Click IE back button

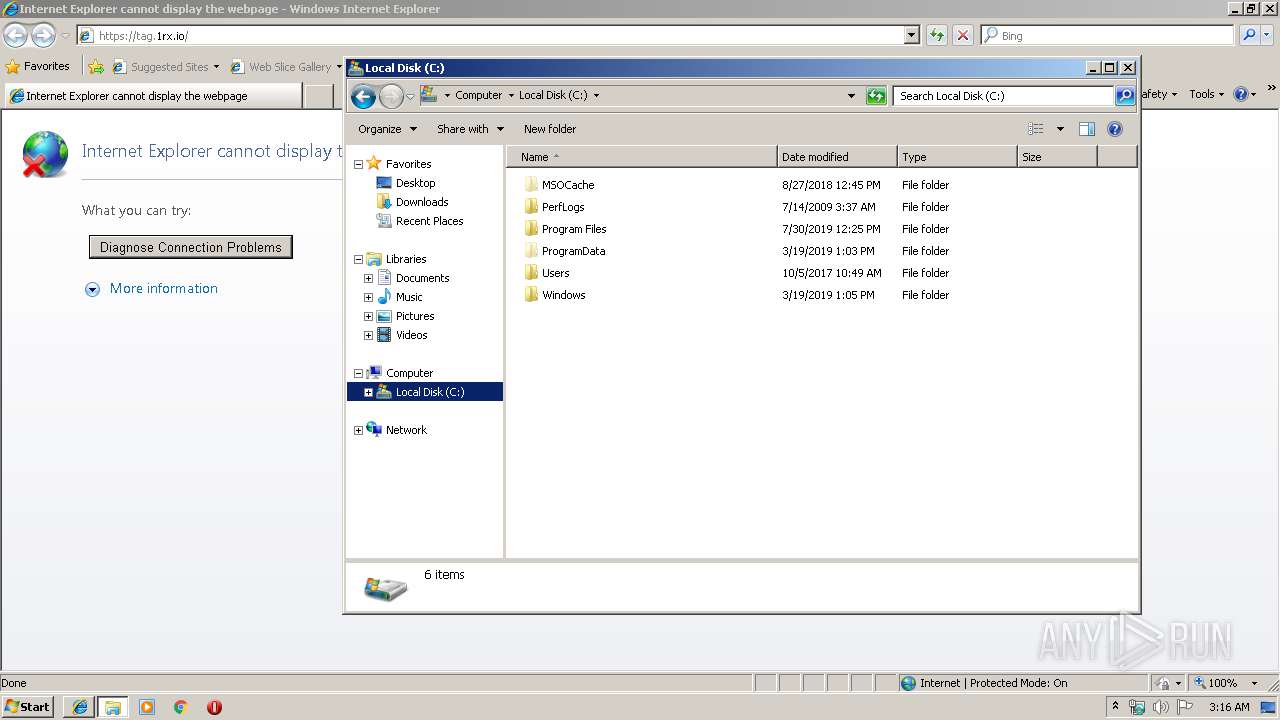(x=16, y=35)
